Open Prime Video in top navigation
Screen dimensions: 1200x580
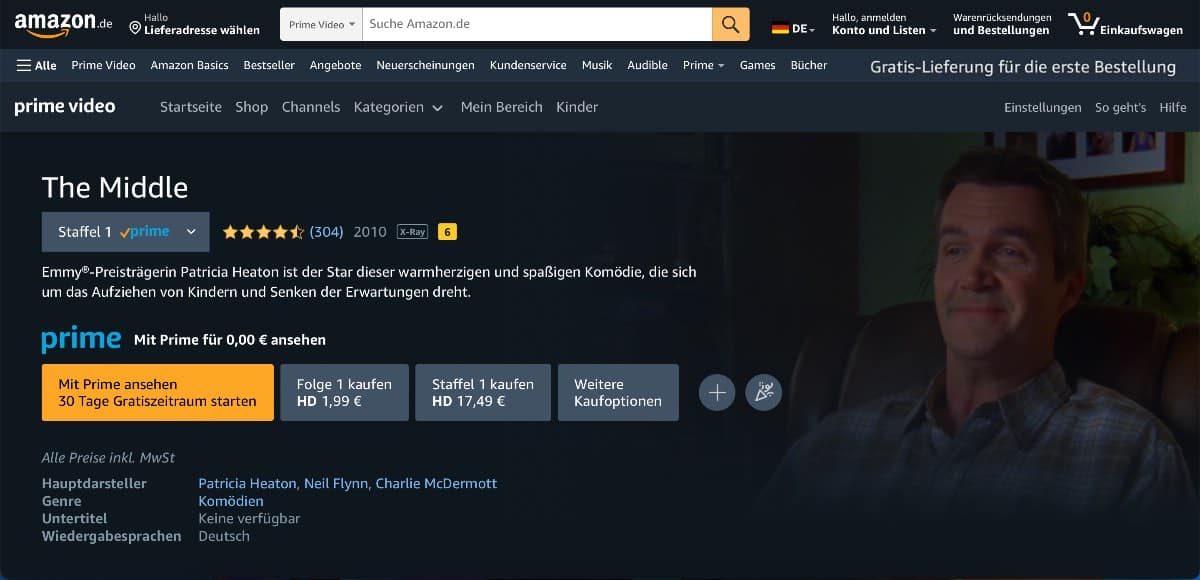[103, 65]
